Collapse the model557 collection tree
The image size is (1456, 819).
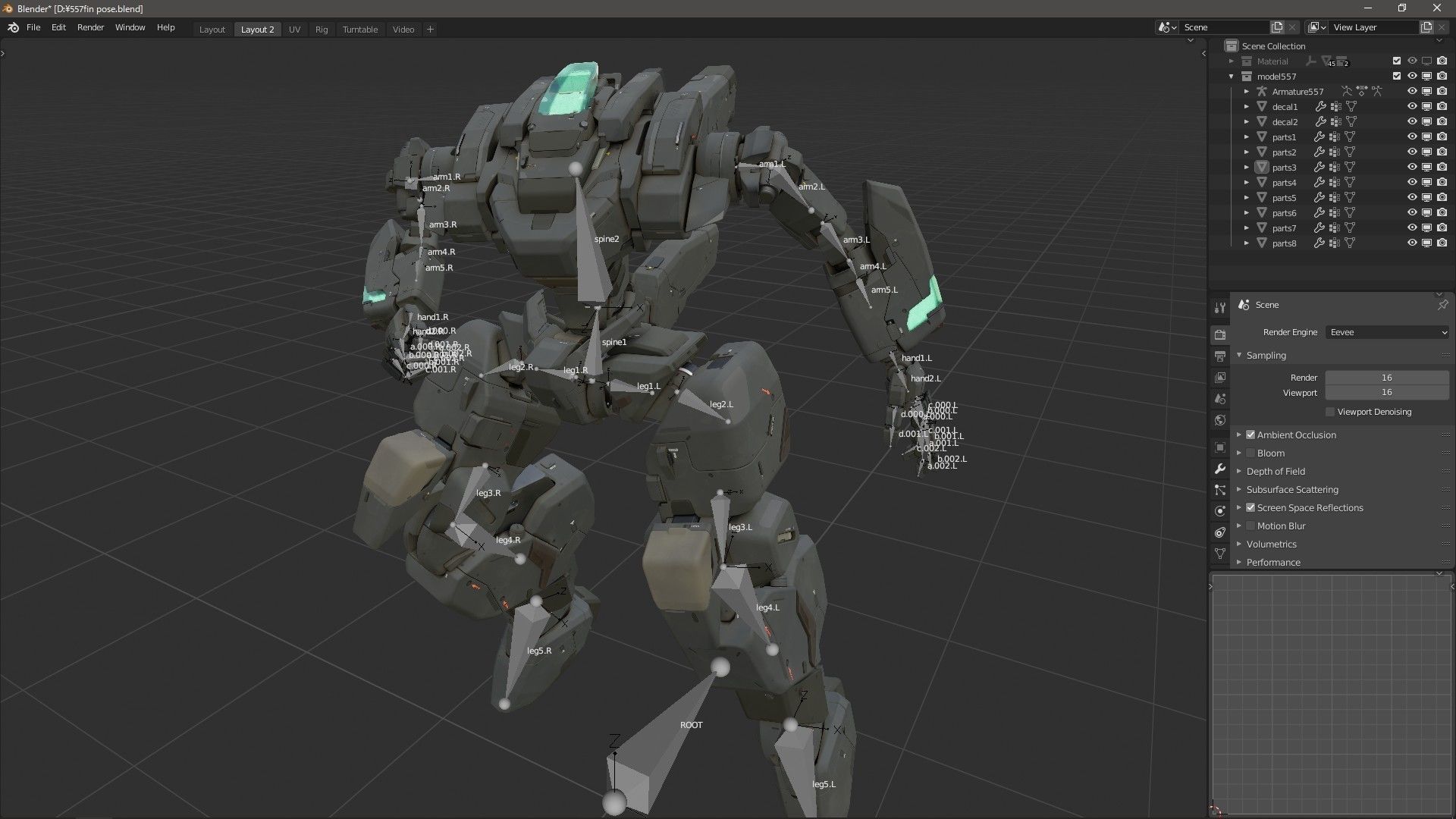coord(1232,77)
